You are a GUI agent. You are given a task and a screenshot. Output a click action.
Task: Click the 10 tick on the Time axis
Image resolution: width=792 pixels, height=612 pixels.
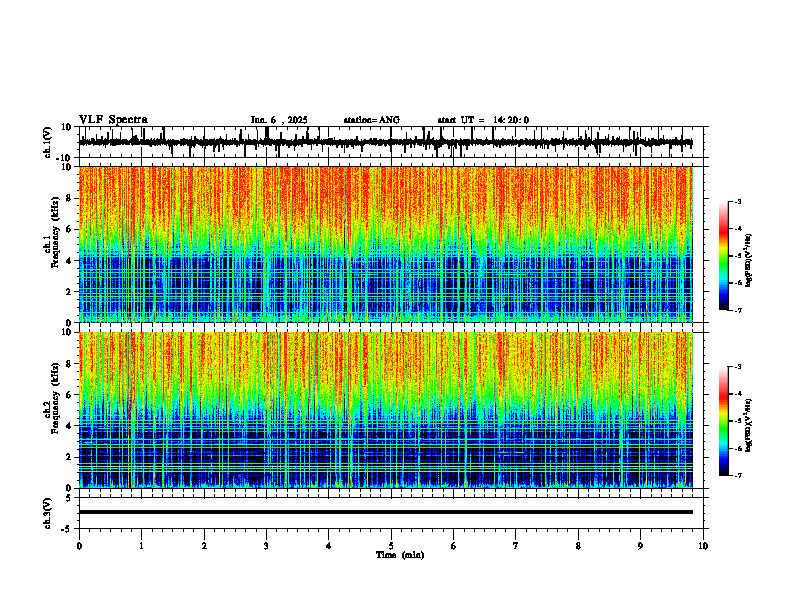click(703, 546)
